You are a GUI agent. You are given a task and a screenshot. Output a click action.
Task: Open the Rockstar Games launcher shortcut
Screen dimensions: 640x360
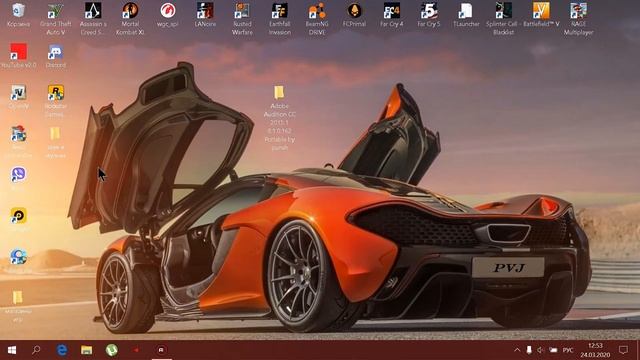(56, 93)
